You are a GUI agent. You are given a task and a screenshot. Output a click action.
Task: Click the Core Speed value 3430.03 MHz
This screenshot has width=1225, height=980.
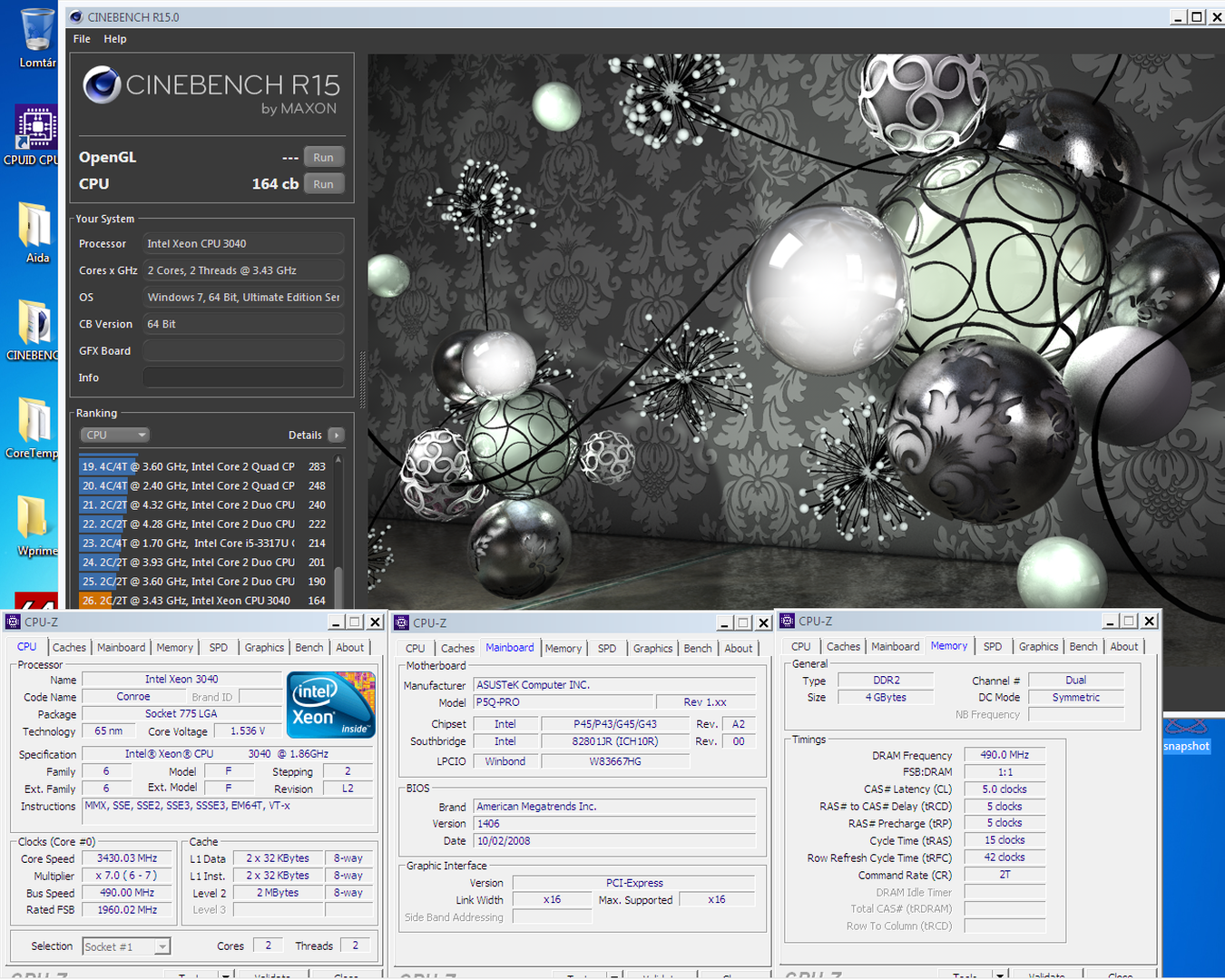point(127,858)
